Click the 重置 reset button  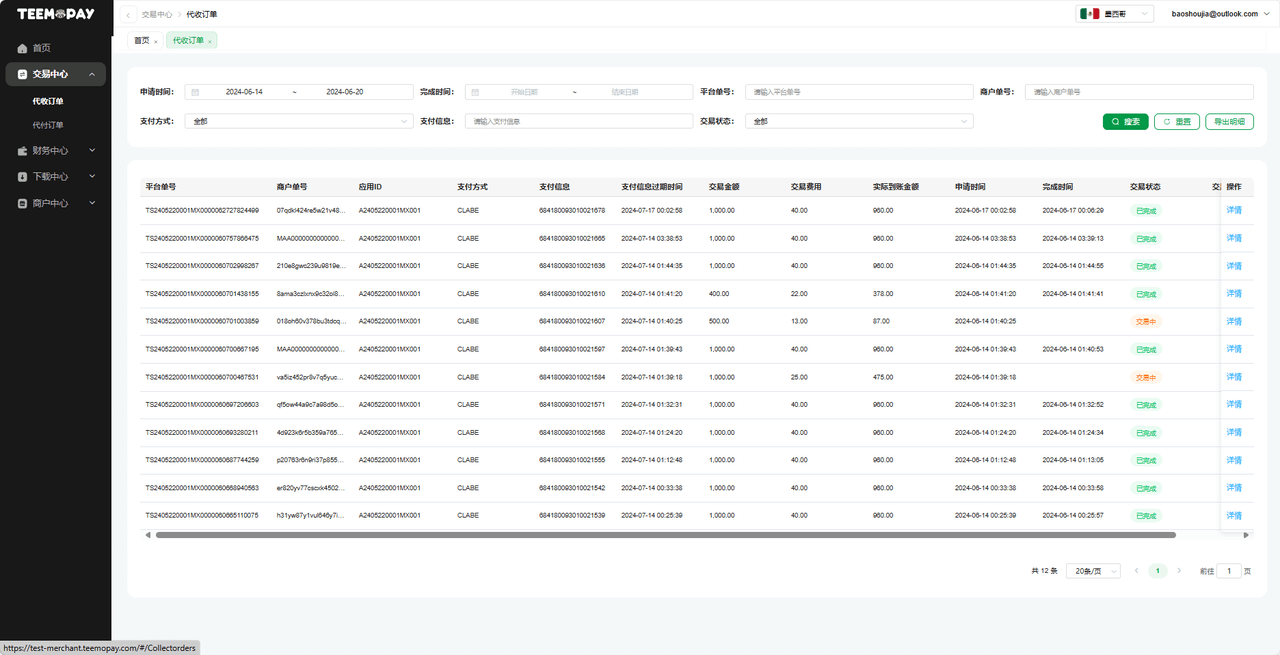[1177, 121]
